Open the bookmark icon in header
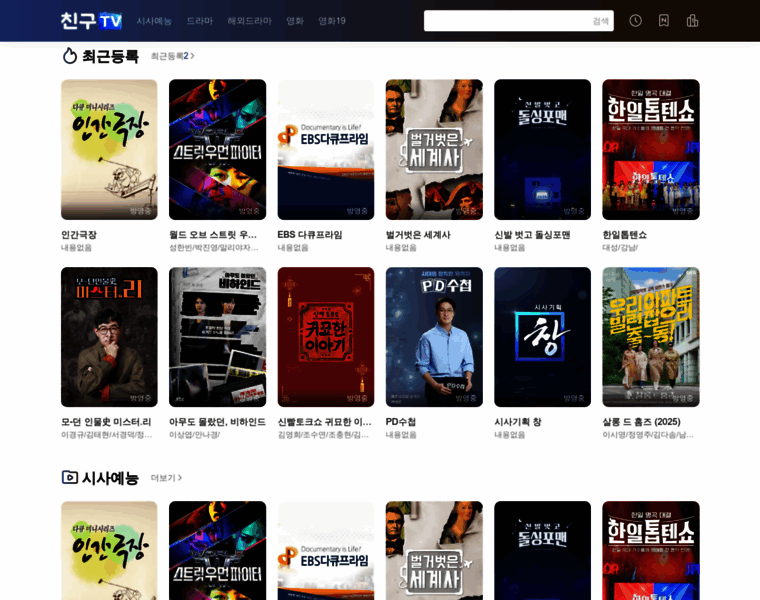Image resolution: width=760 pixels, height=600 pixels. pyautogui.click(x=664, y=20)
